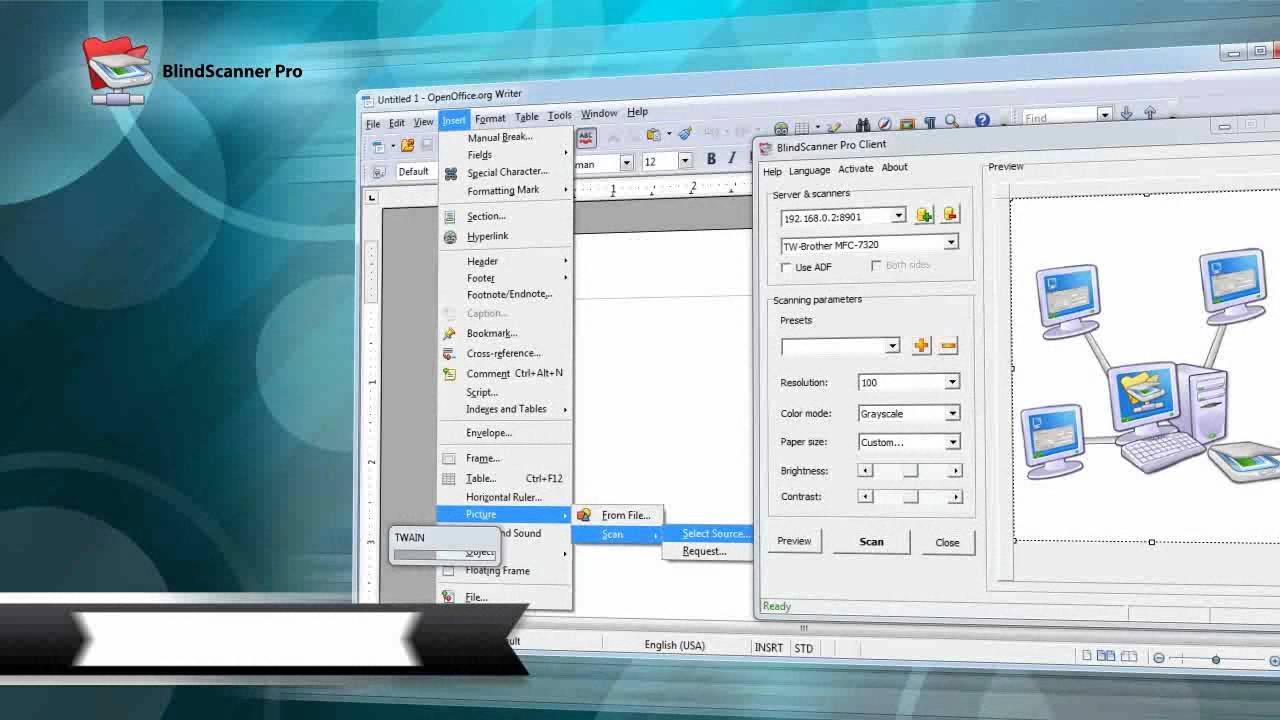Click the Remove server icon button
This screenshot has height=720, width=1280.
pyautogui.click(x=950, y=214)
